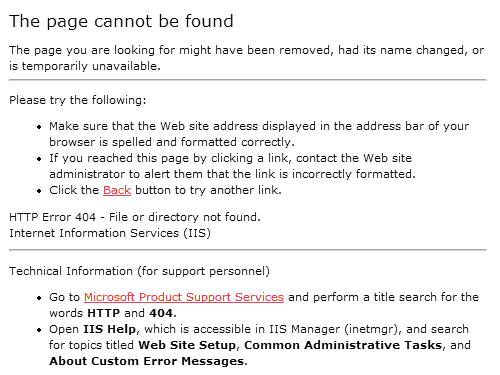Click 'If you reached this page' bullet text
Image resolution: width=500 pixels, height=375 pixels.
coord(230,158)
